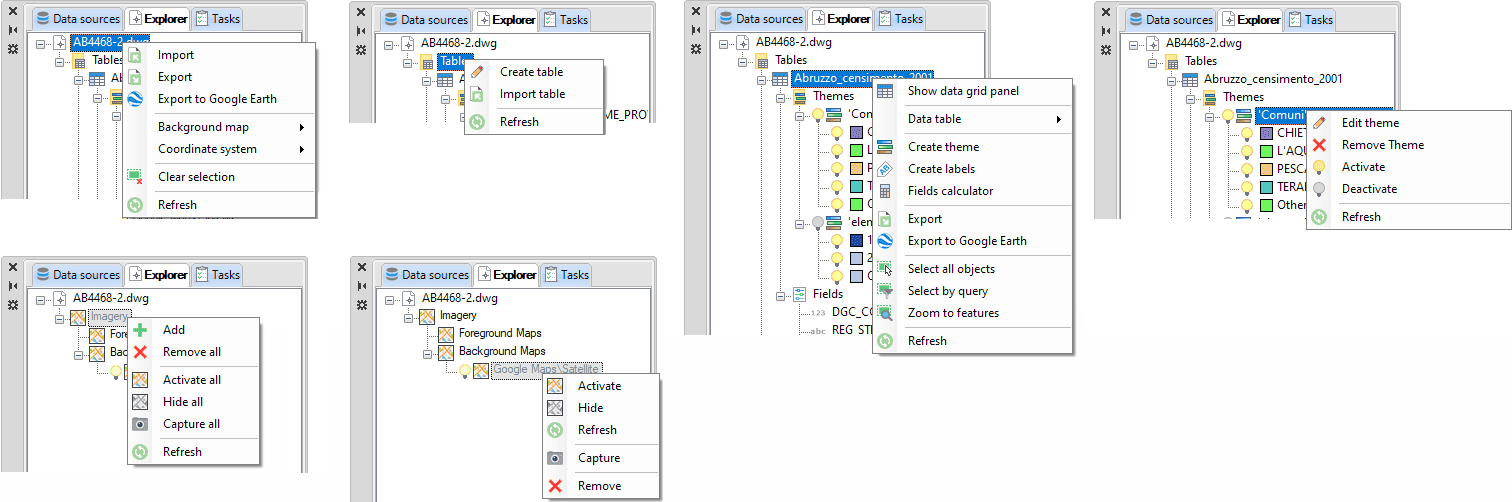The width and height of the screenshot is (1512, 502).
Task: Click the calculator icon for Fields calculator
Action: click(885, 191)
